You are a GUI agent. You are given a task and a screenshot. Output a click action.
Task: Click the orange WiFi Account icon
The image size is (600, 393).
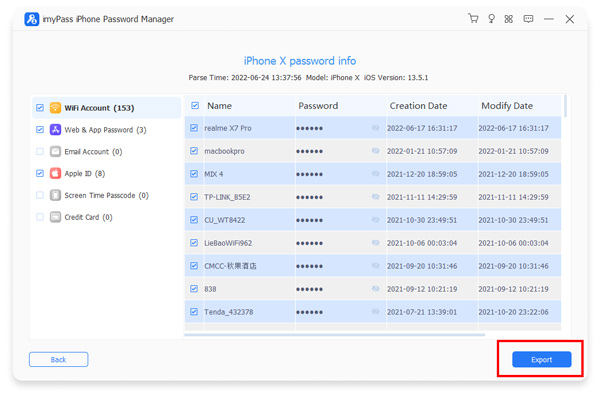click(55, 108)
